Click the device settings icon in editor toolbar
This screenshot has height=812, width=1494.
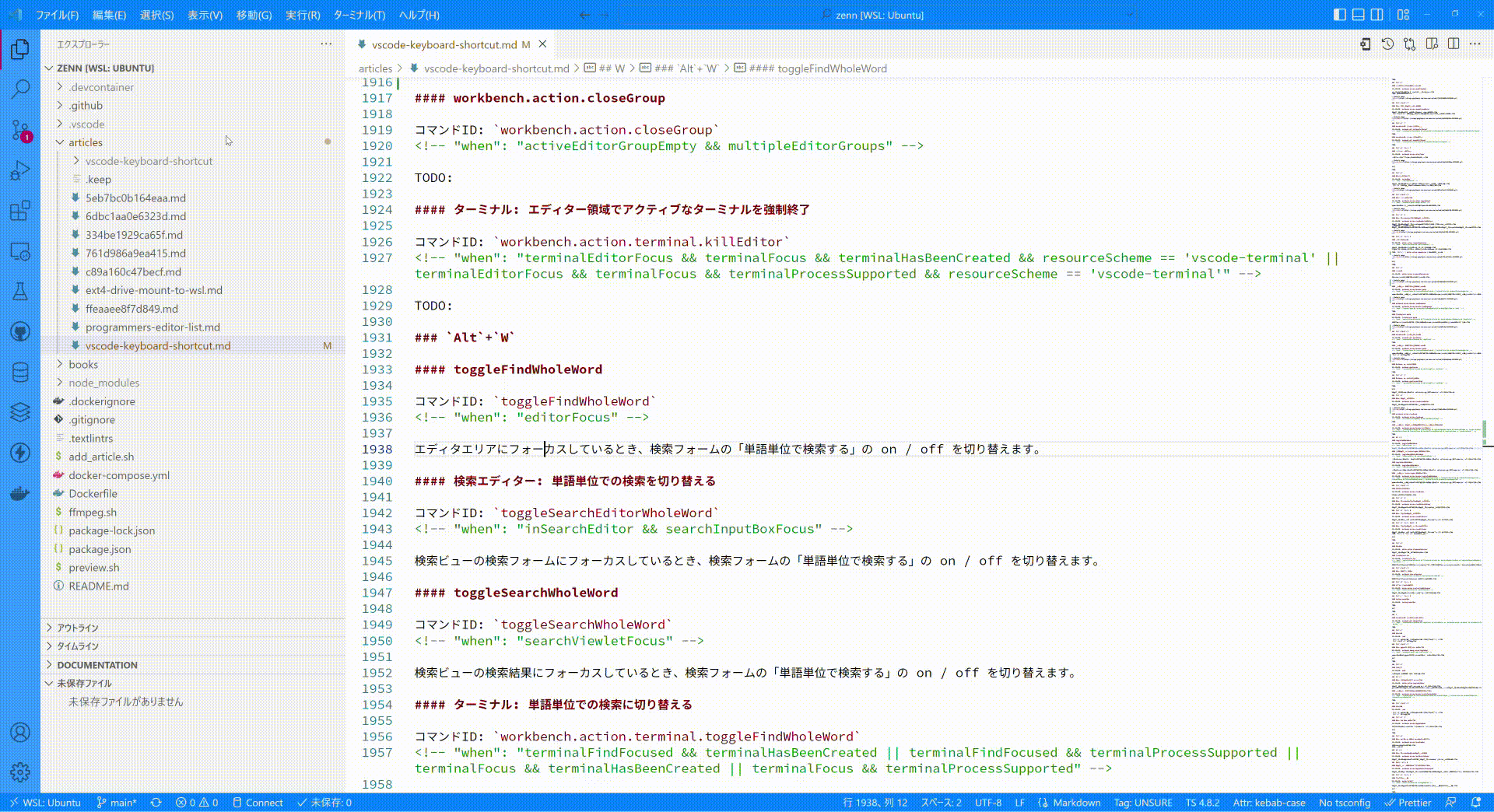coord(1366,44)
